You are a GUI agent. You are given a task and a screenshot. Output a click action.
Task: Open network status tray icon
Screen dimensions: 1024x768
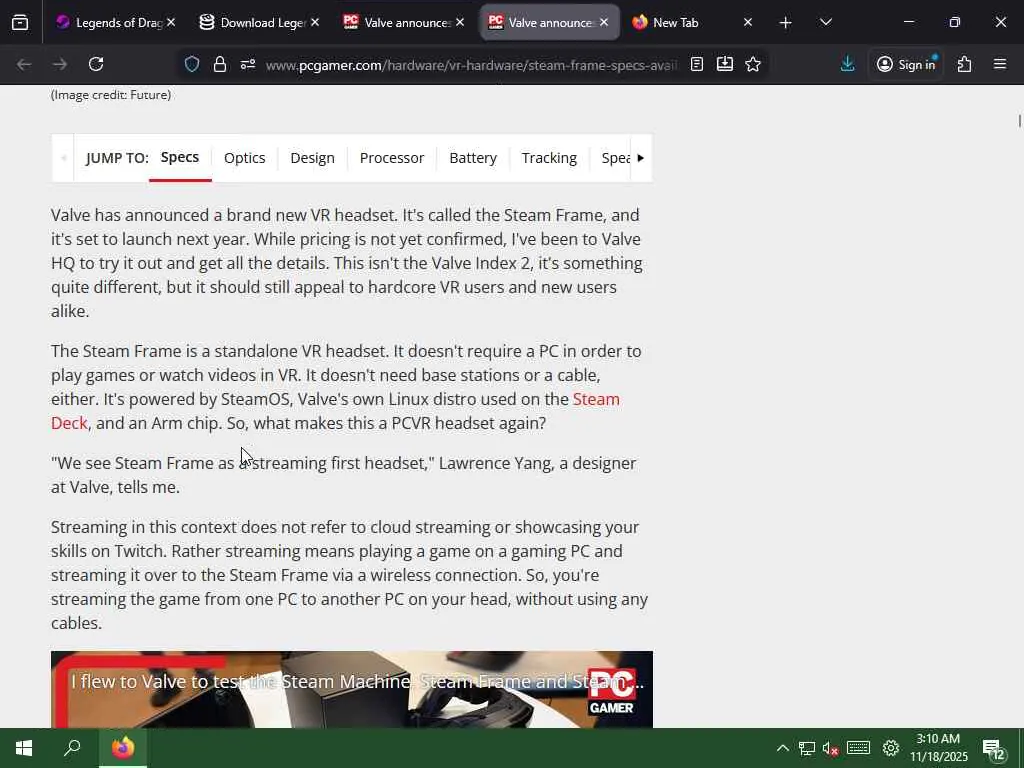point(807,748)
